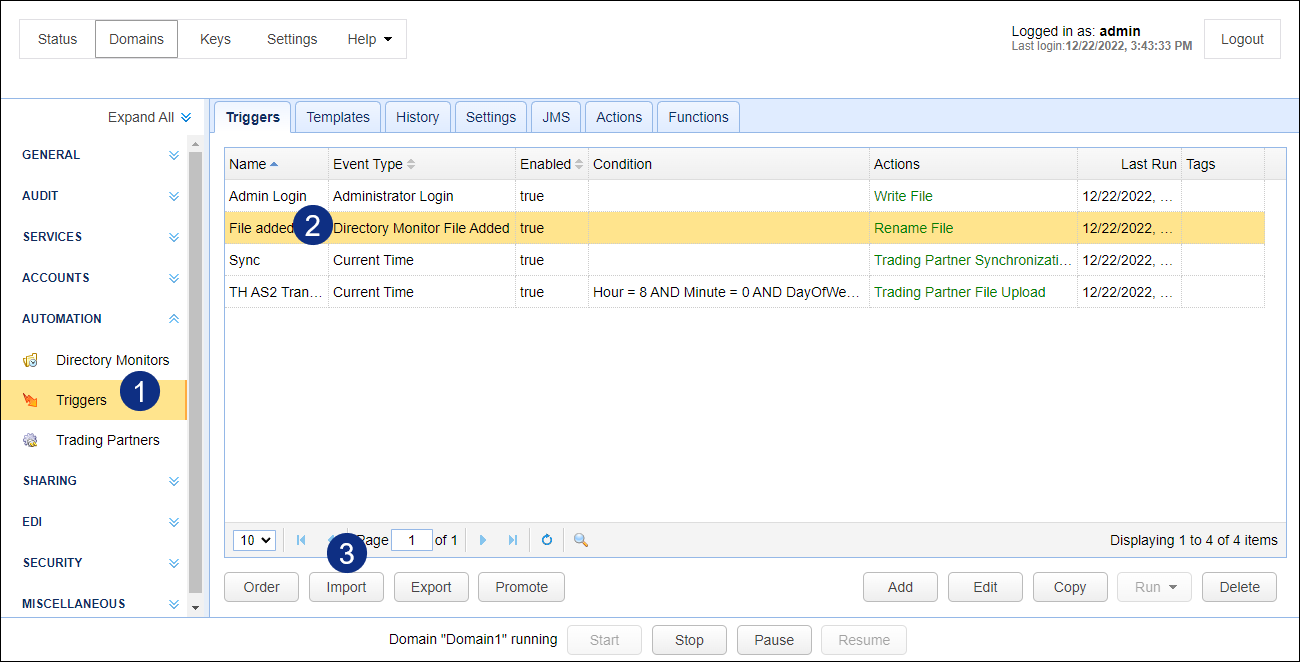Click the Logout button
The height and width of the screenshot is (662, 1300).
tap(1242, 39)
